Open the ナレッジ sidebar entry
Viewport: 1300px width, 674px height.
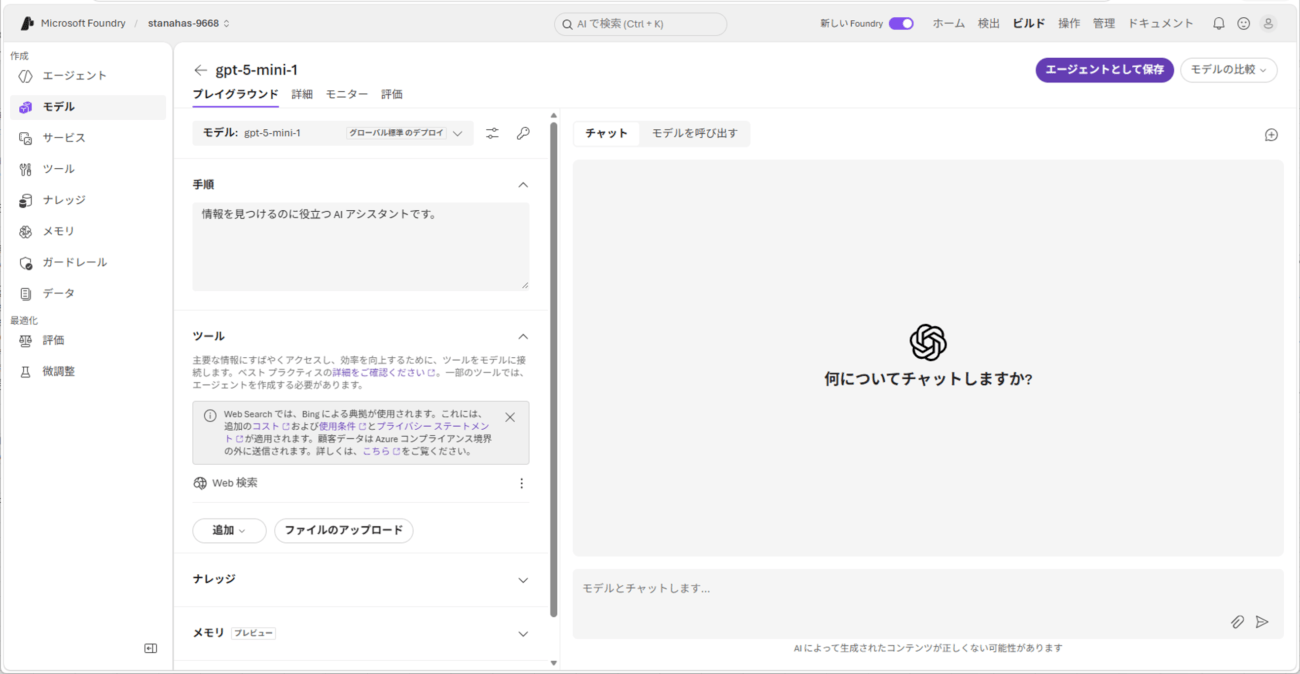pos(88,200)
